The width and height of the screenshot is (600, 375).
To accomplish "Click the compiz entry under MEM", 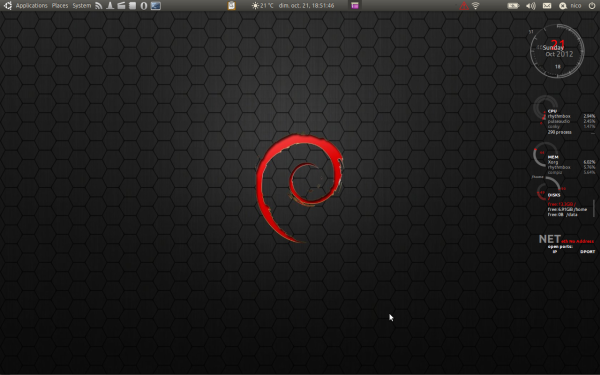I will [x=555, y=172].
